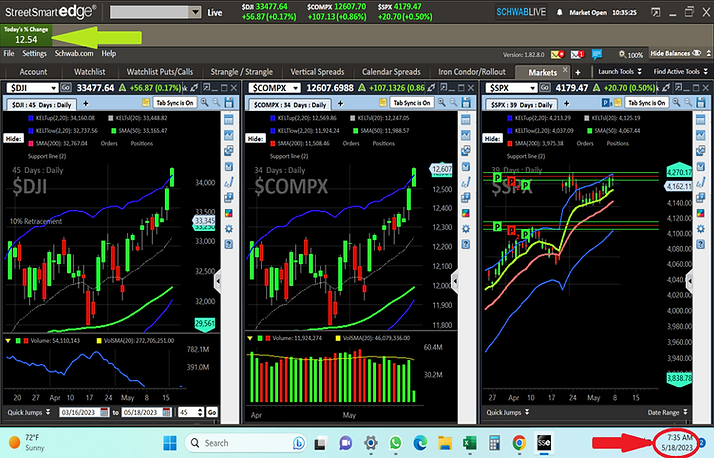Click the zoom-out magnifier in the $DJI chart
Image resolution: width=714 pixels, height=458 pixels.
click(x=216, y=103)
